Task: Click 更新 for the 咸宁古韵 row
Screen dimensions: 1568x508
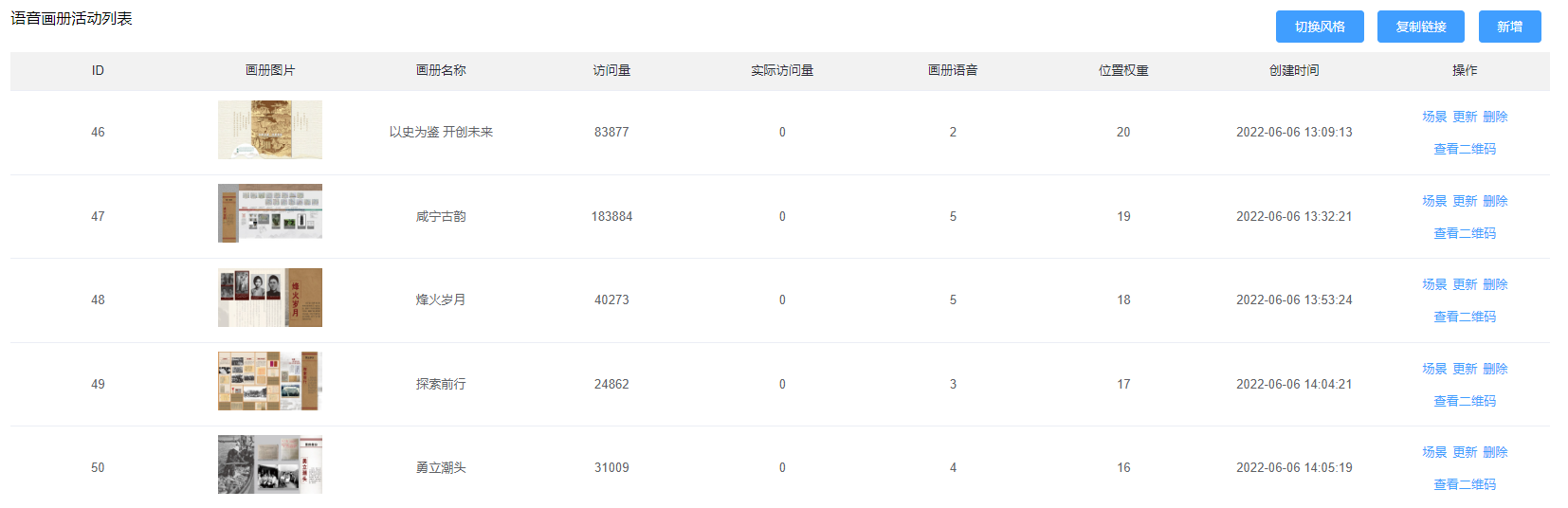Action: pos(1465,201)
